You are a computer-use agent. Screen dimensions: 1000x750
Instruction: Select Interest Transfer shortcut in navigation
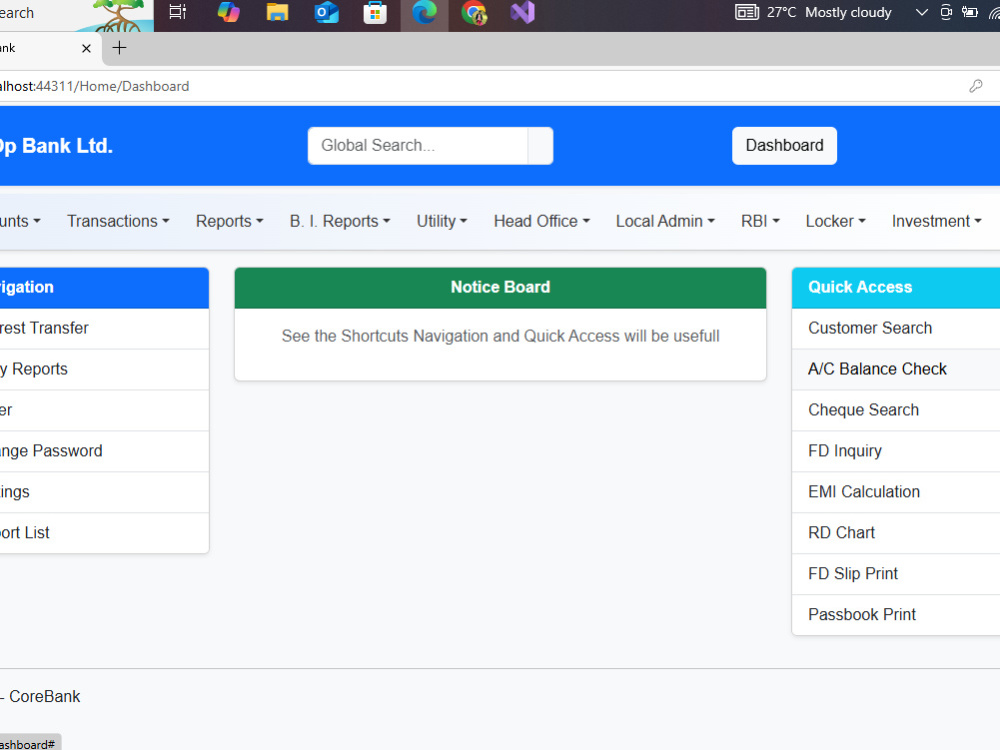(x=104, y=328)
